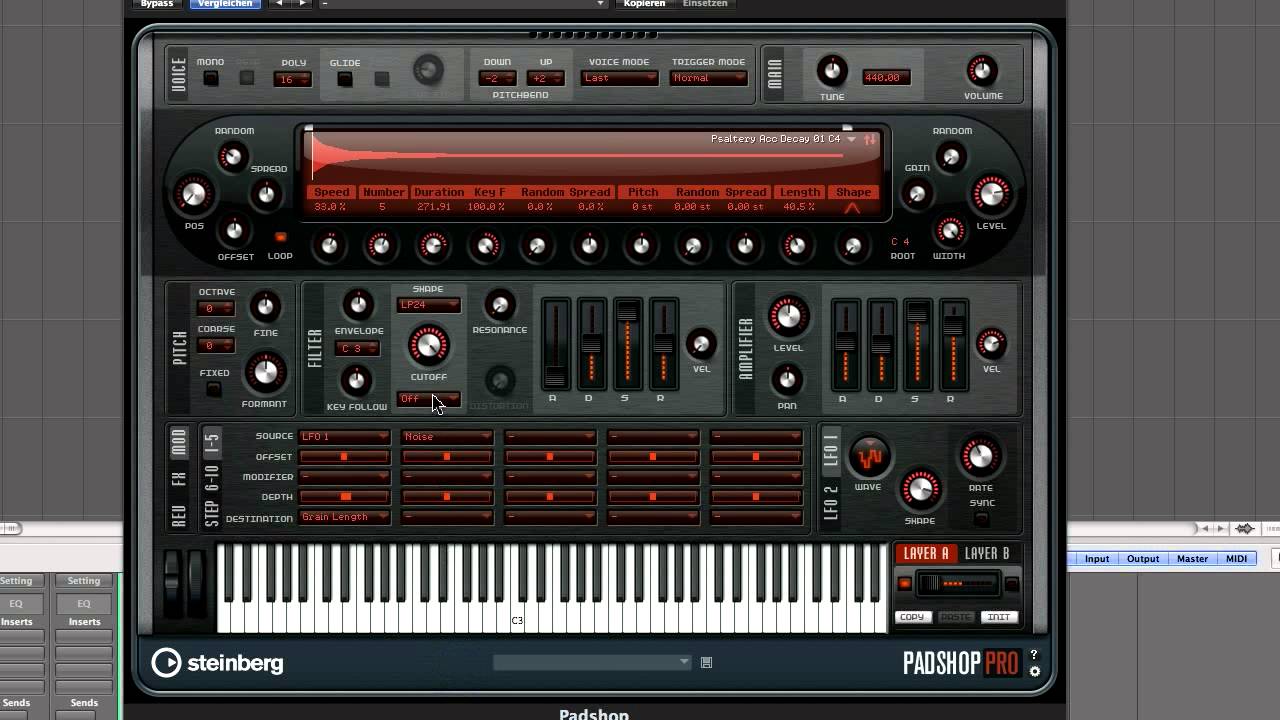The height and width of the screenshot is (720, 1280).
Task: Open the filter Shape LP24 dropdown
Action: 429,305
